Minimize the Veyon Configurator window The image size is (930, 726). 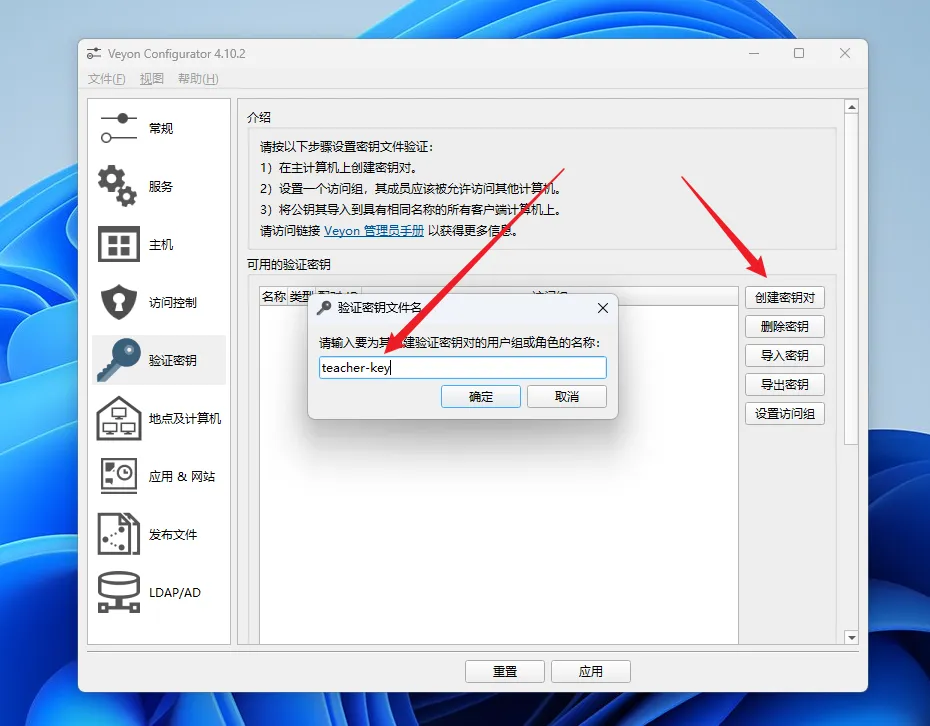[x=754, y=53]
